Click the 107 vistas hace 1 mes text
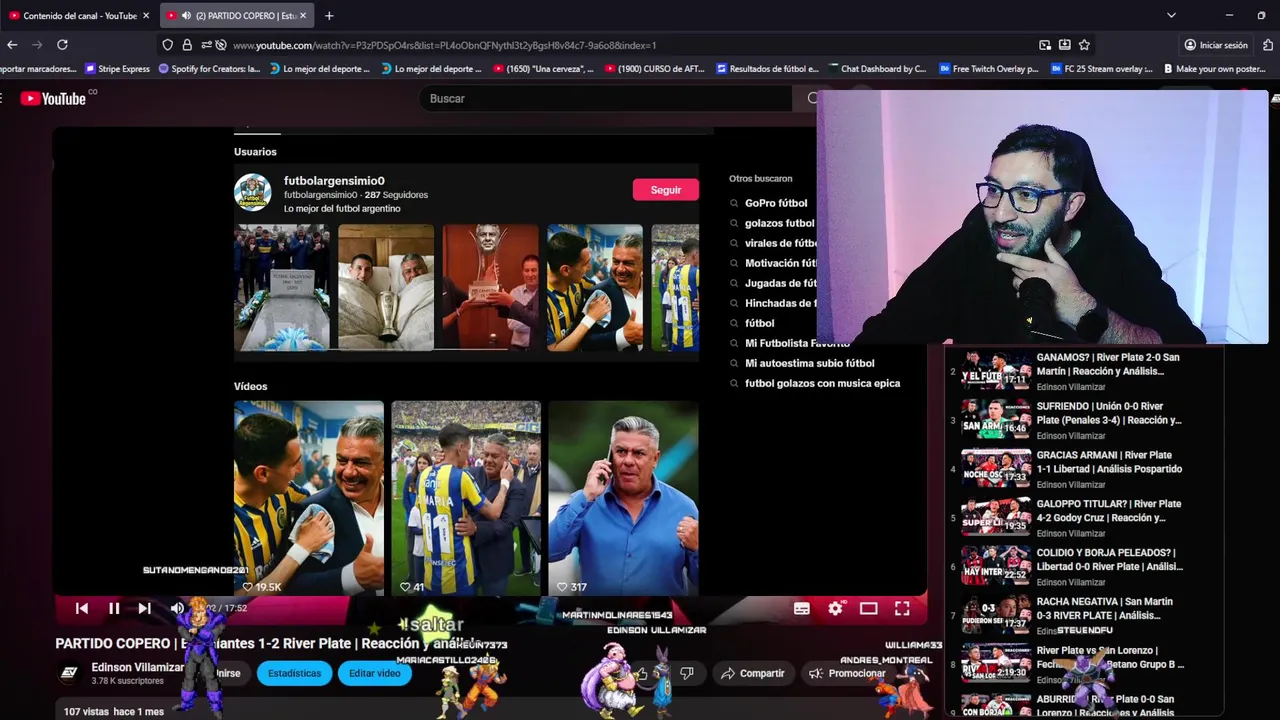Image resolution: width=1280 pixels, height=720 pixels. [x=113, y=712]
